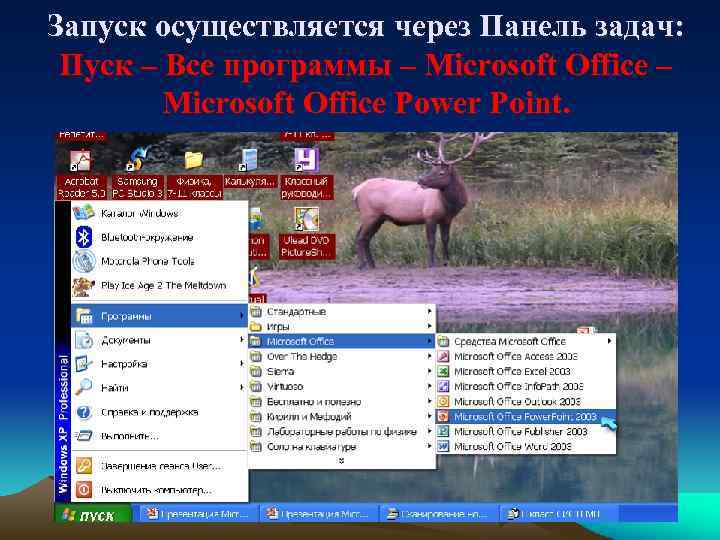The height and width of the screenshot is (540, 720).
Task: Click the Справка и поддержка help icon
Action: coord(84,412)
